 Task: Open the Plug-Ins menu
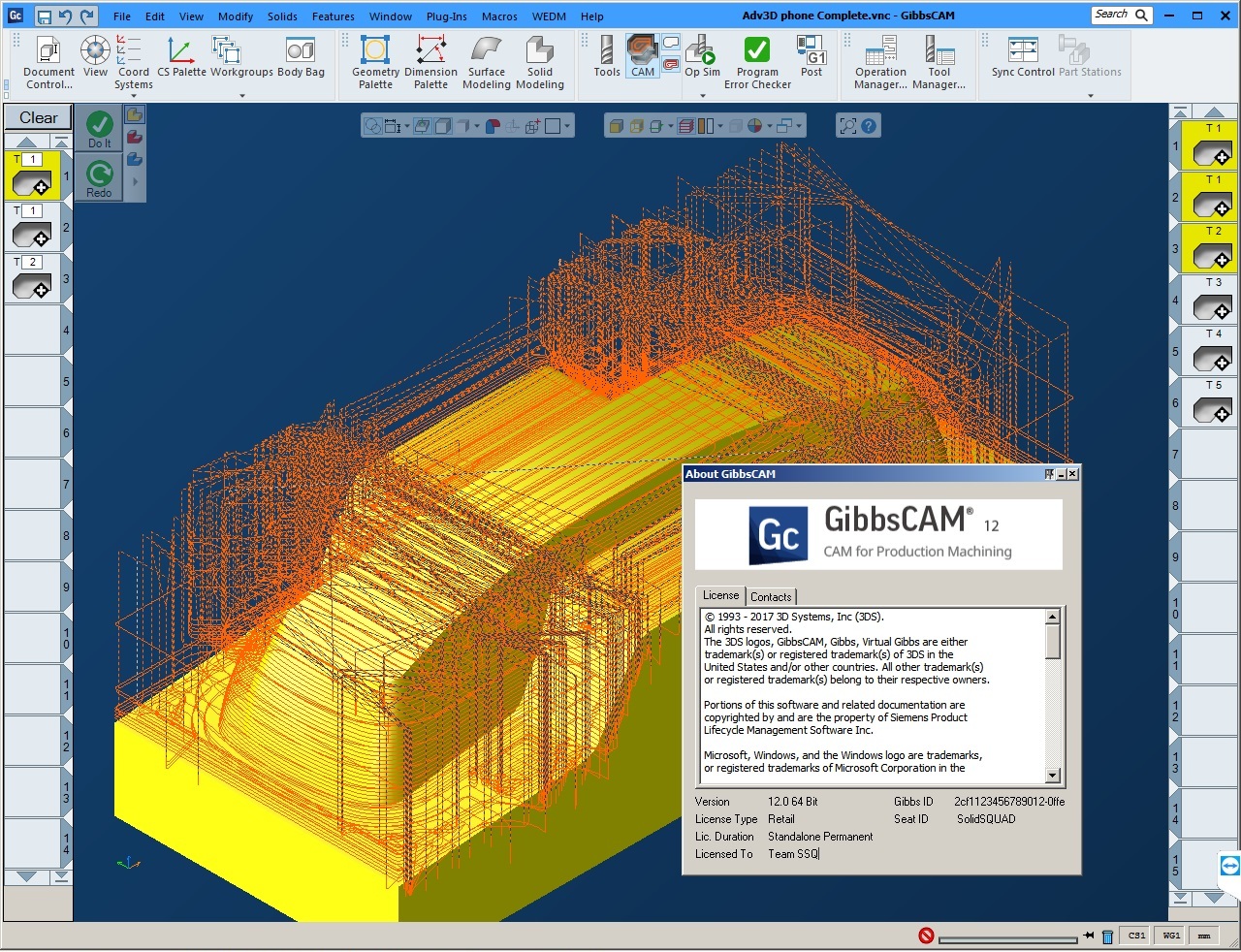coord(446,16)
